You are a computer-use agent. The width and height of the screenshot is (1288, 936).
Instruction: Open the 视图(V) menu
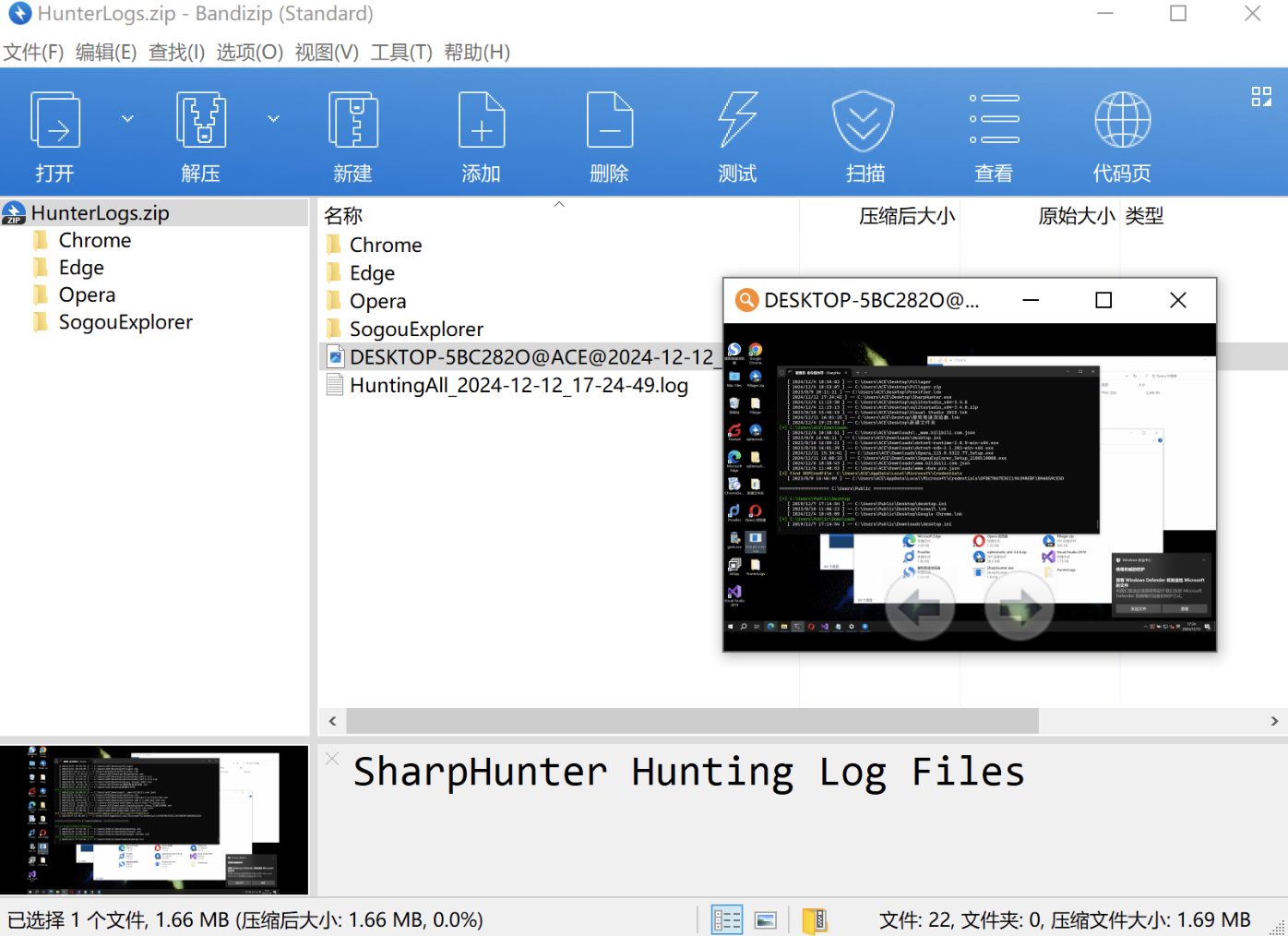point(327,52)
